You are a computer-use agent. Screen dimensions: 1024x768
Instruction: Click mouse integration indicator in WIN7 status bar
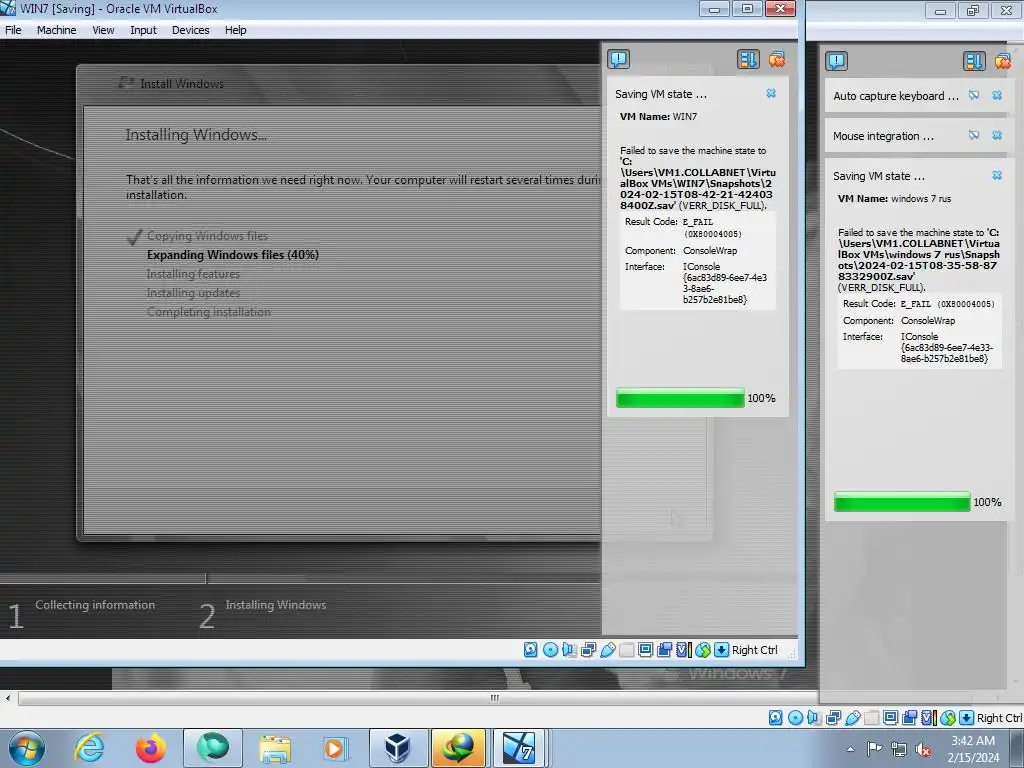(x=703, y=650)
